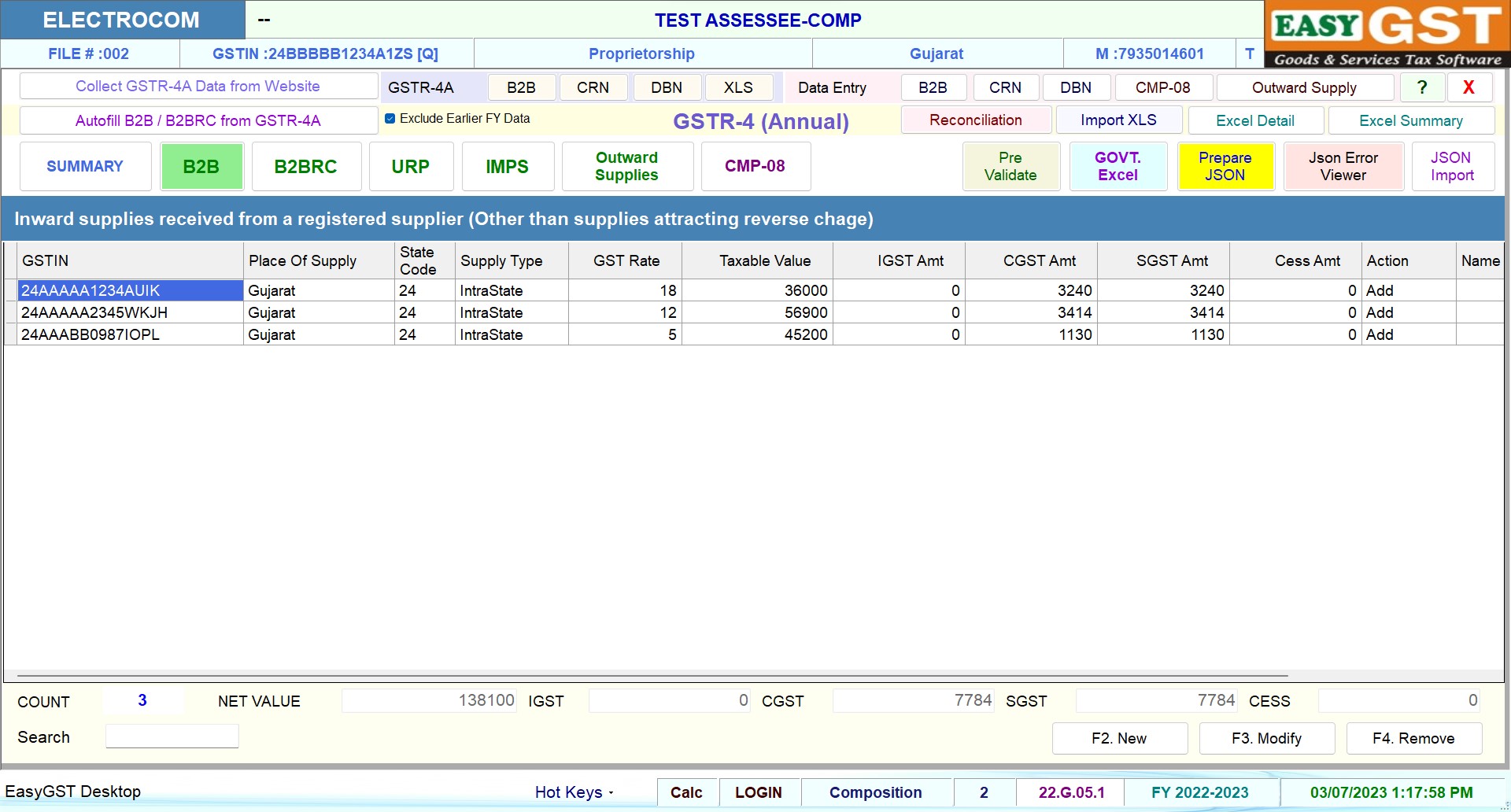Viewport: 1511px width, 812px height.
Task: Select row with GSTIN 24AAAAA2345WKJH
Action: coord(94,312)
